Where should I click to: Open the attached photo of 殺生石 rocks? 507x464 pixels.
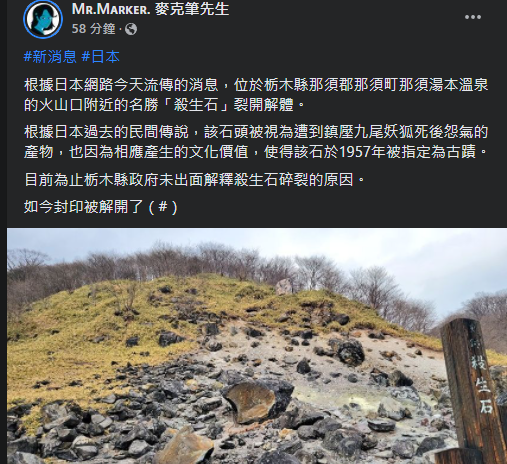pos(257,346)
